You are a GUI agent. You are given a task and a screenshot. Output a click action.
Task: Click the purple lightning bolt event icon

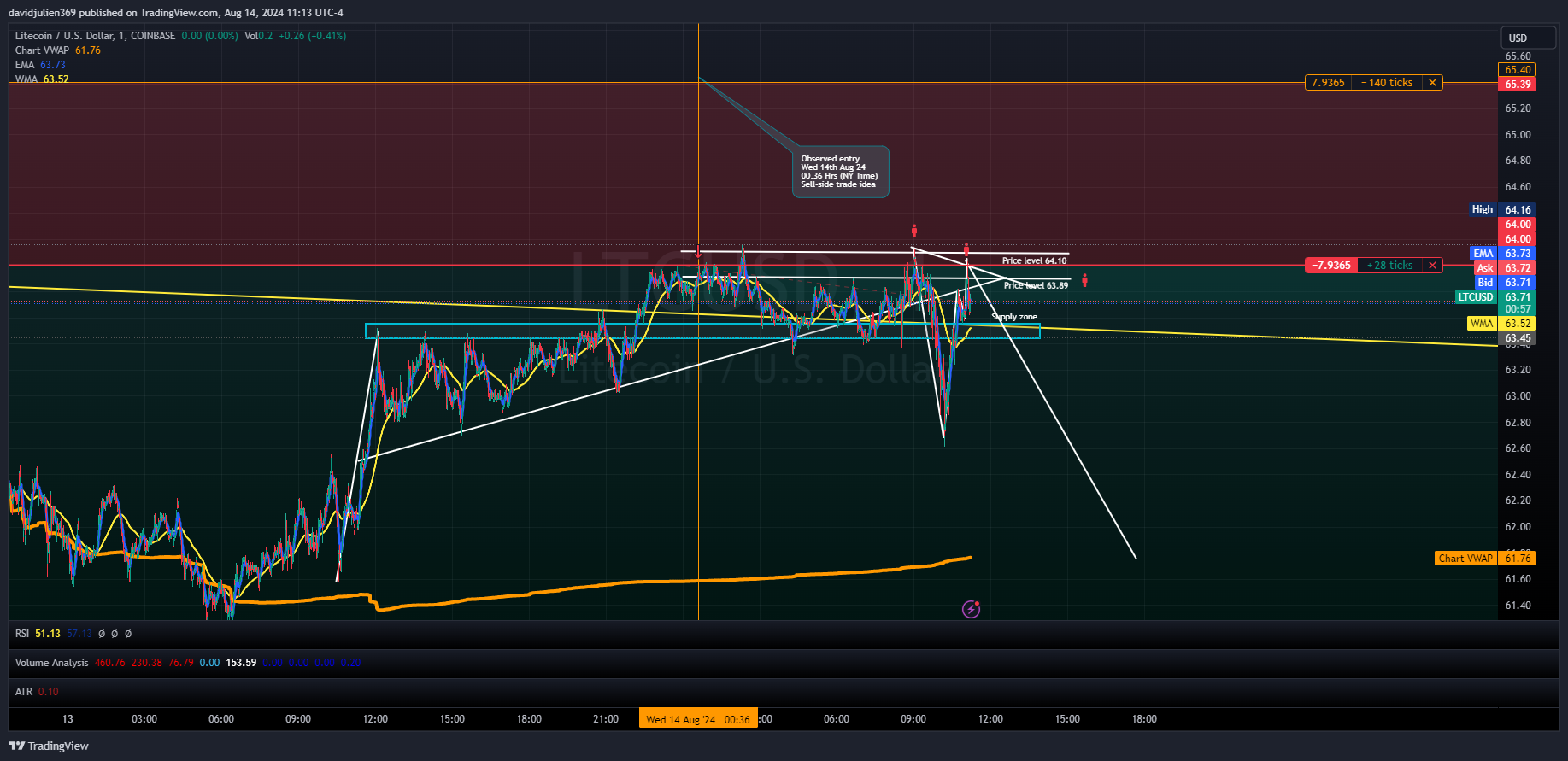pyautogui.click(x=971, y=609)
